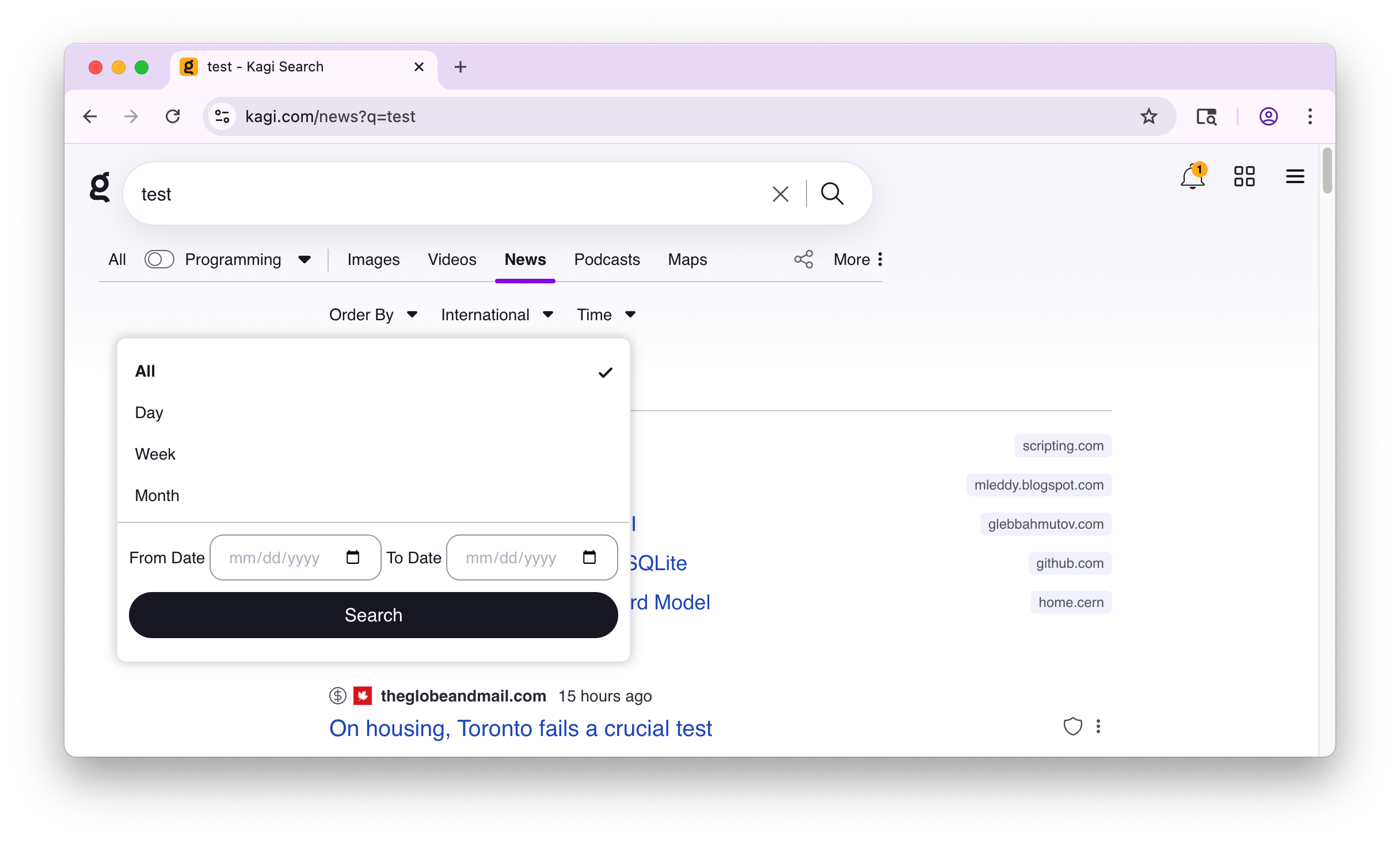Viewport: 1400px width, 842px height.
Task: Open the hamburger menu icon
Action: [x=1295, y=177]
